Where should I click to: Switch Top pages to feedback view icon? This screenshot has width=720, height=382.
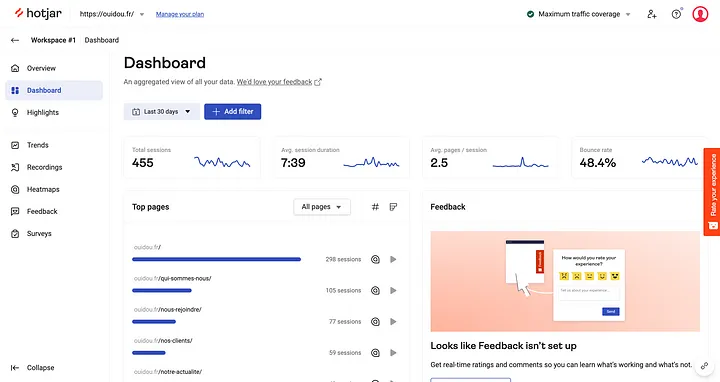click(x=394, y=207)
